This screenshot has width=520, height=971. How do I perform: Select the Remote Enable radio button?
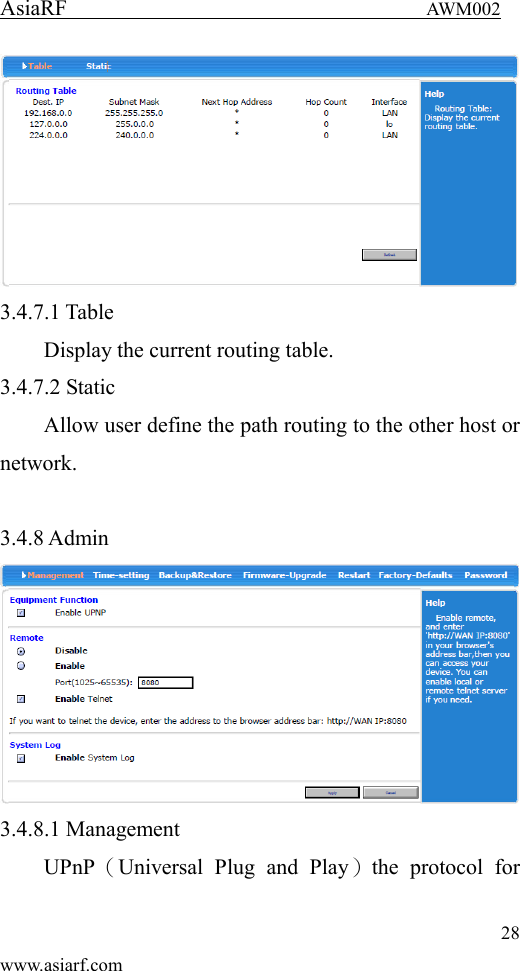point(21,666)
